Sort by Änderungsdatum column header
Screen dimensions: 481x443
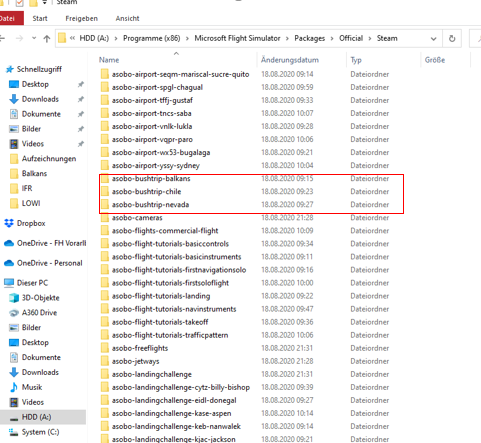pyautogui.click(x=290, y=60)
